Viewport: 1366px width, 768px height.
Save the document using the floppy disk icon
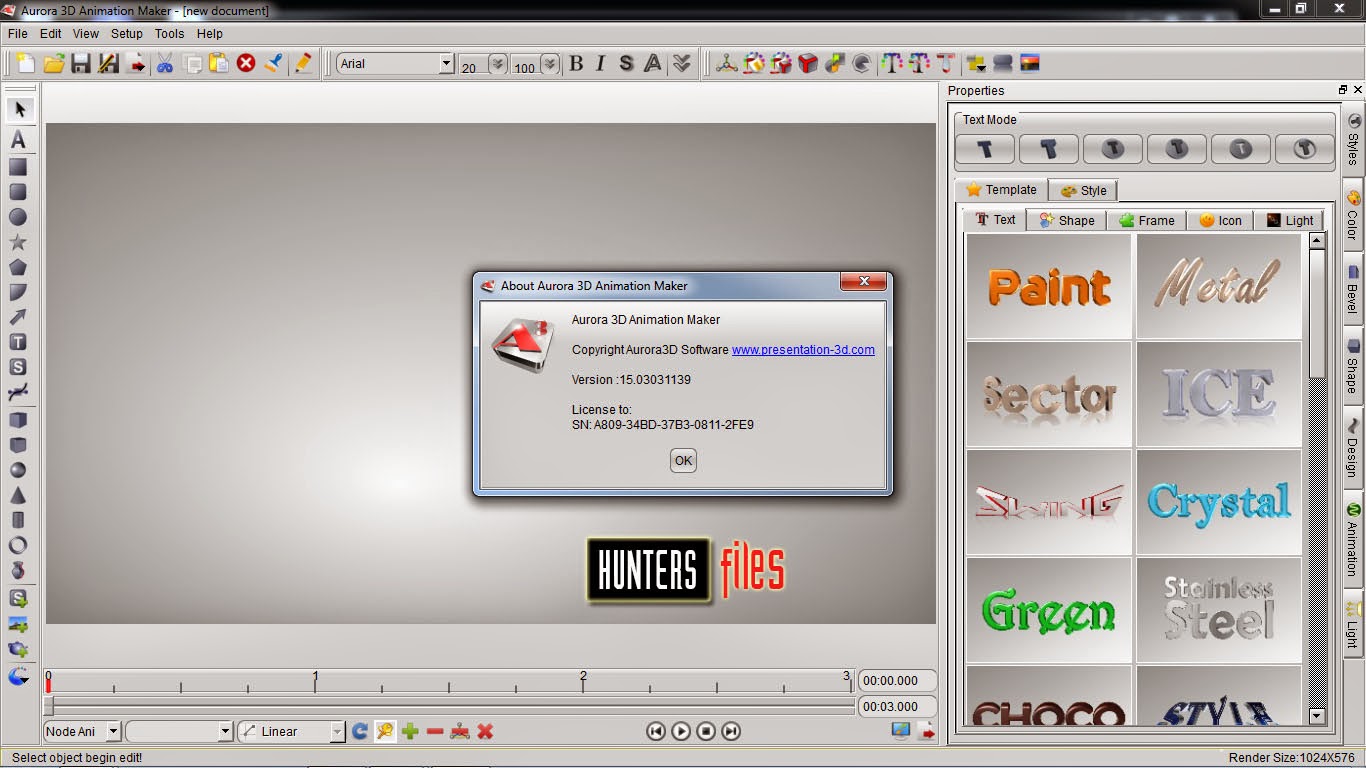81,64
